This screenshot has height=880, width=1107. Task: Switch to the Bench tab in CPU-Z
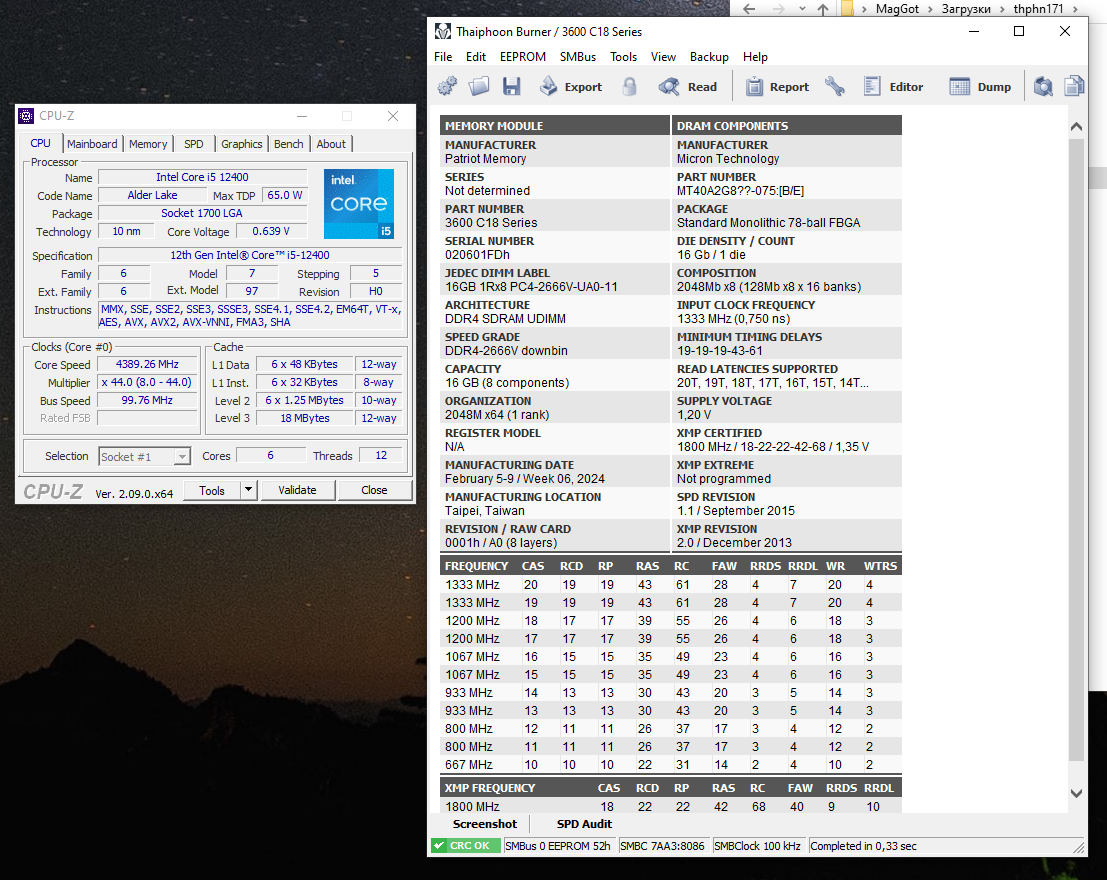click(x=289, y=143)
